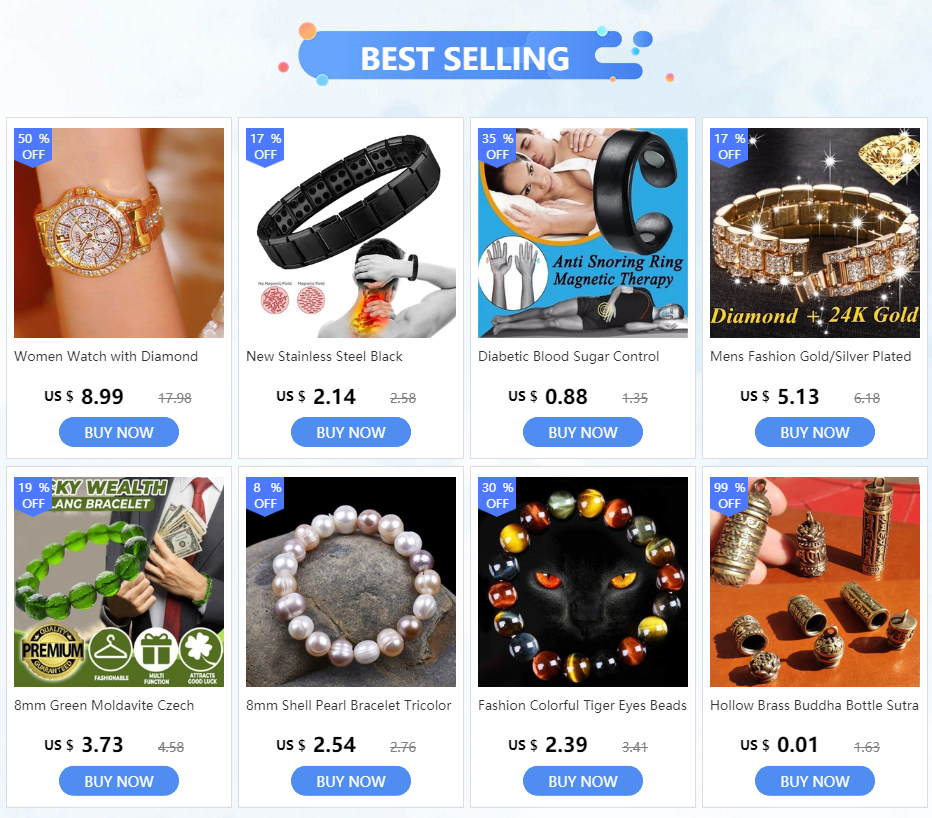Click the BEST SELLING banner
The height and width of the screenshot is (818, 932).
pyautogui.click(x=465, y=55)
